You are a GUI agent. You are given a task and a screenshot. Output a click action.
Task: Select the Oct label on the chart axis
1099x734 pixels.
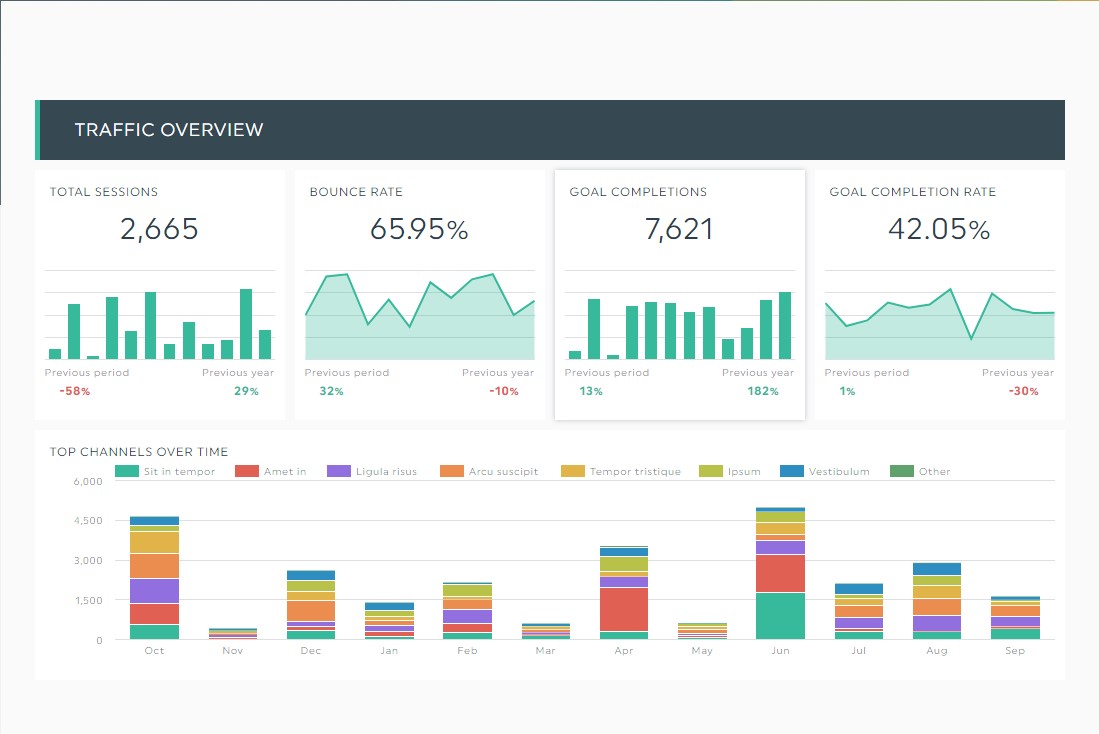(154, 651)
